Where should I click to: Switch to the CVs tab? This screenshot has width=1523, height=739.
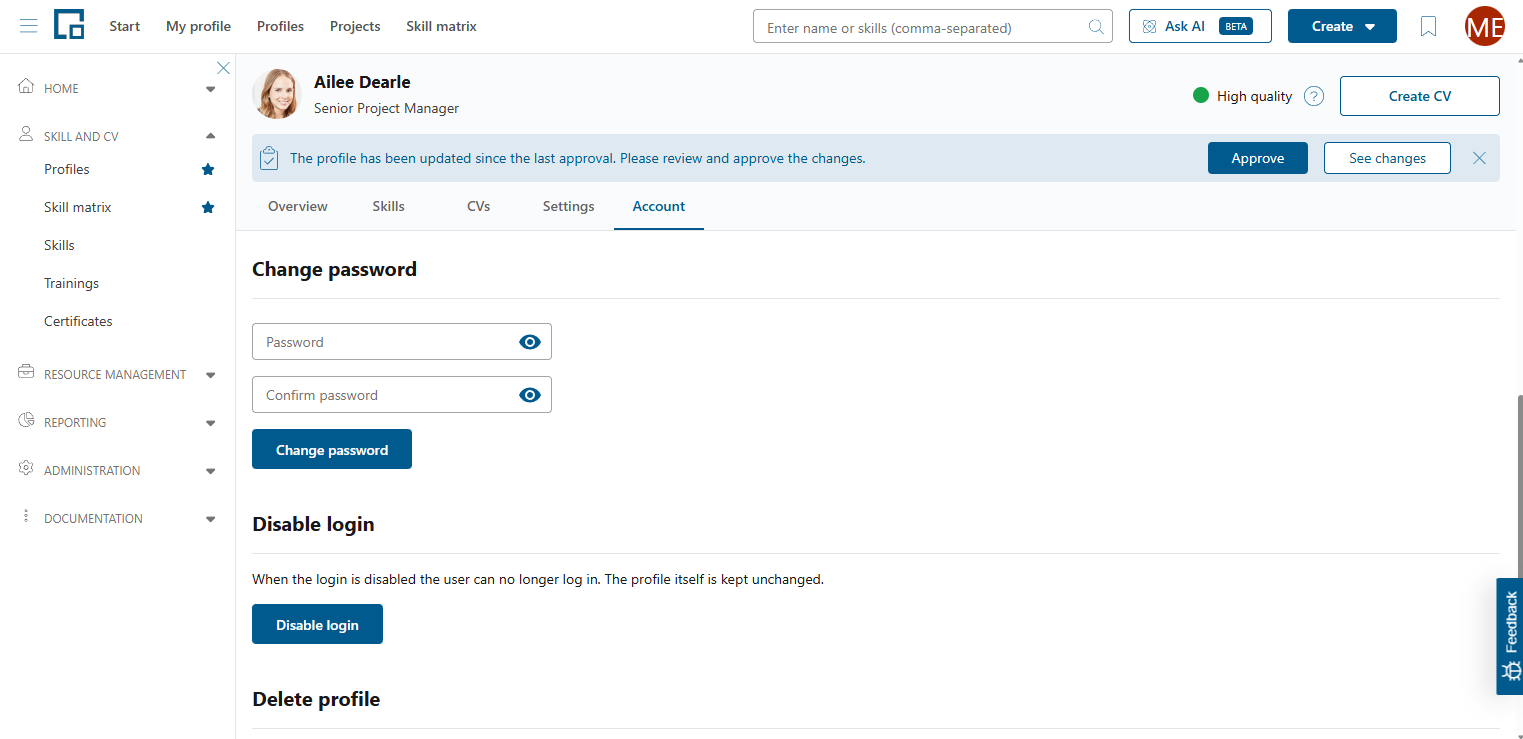point(479,206)
